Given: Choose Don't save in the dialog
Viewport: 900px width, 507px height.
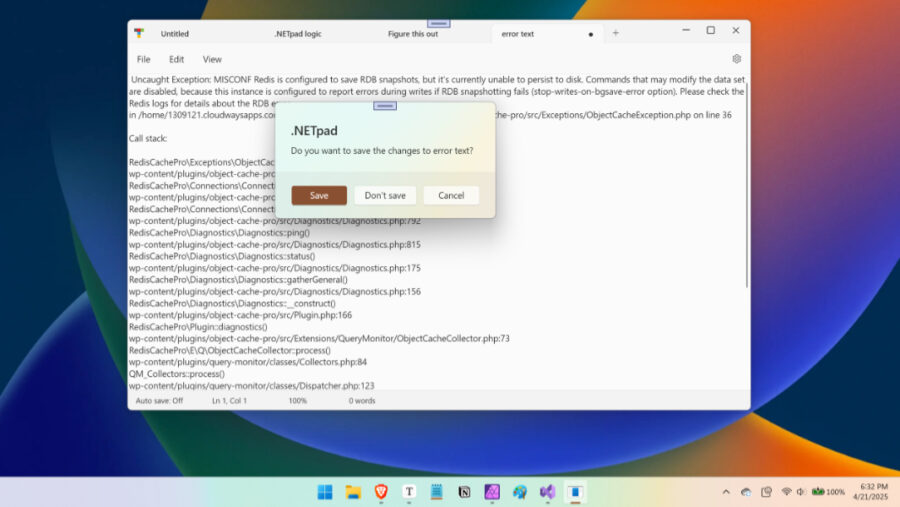Looking at the screenshot, I should coord(385,195).
